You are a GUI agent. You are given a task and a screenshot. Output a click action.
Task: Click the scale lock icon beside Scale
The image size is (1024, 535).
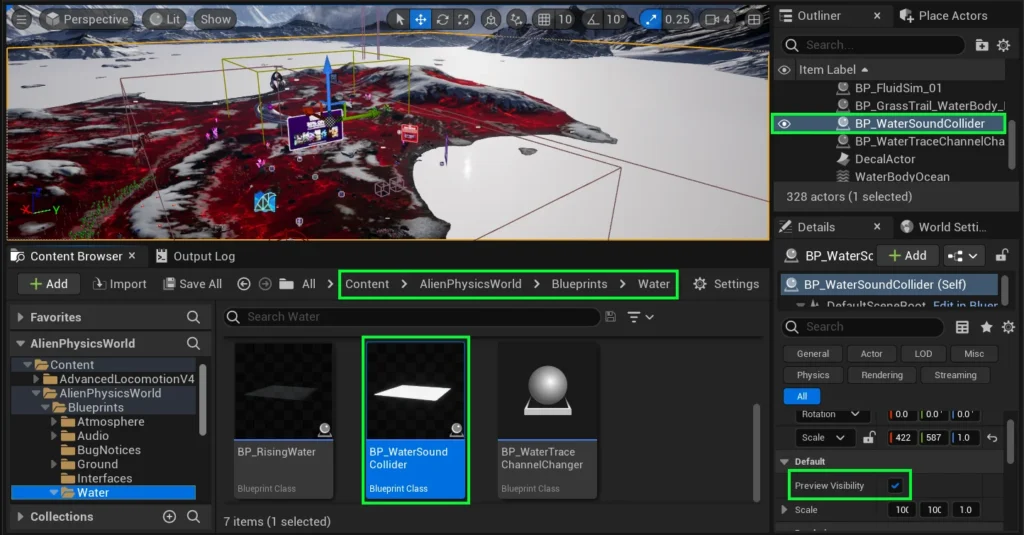click(869, 438)
